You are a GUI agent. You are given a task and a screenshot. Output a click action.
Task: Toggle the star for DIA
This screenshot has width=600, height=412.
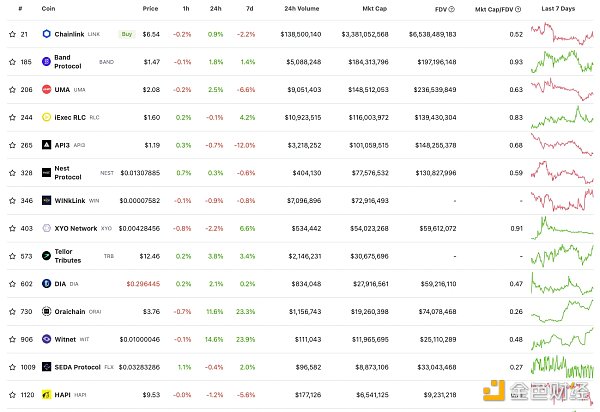pyautogui.click(x=8, y=284)
